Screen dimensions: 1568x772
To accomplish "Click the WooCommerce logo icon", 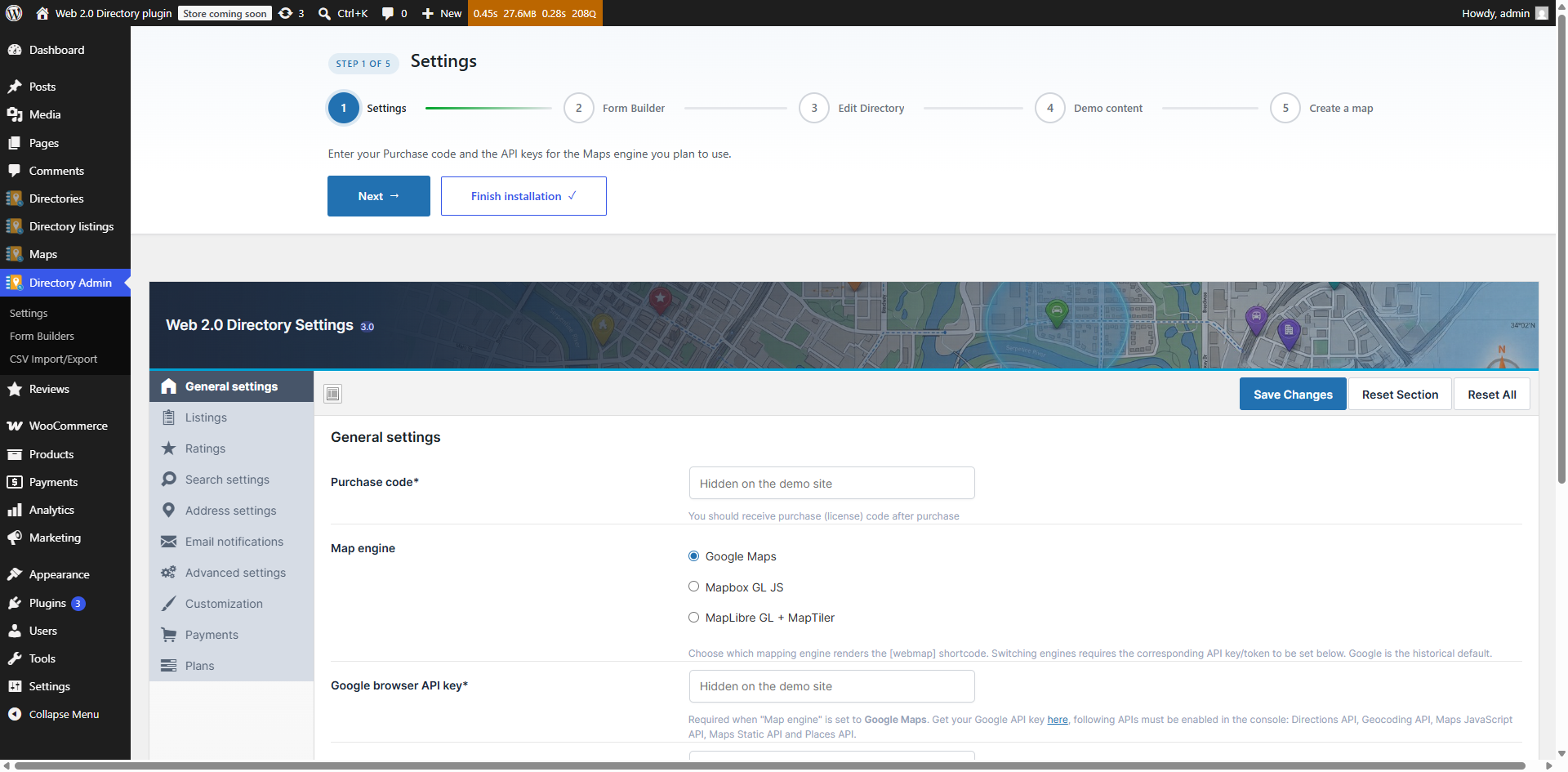I will click(15, 426).
